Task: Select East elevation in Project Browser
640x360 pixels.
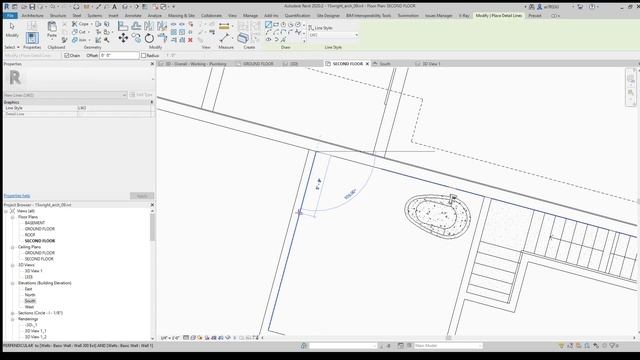Action: (x=28, y=289)
